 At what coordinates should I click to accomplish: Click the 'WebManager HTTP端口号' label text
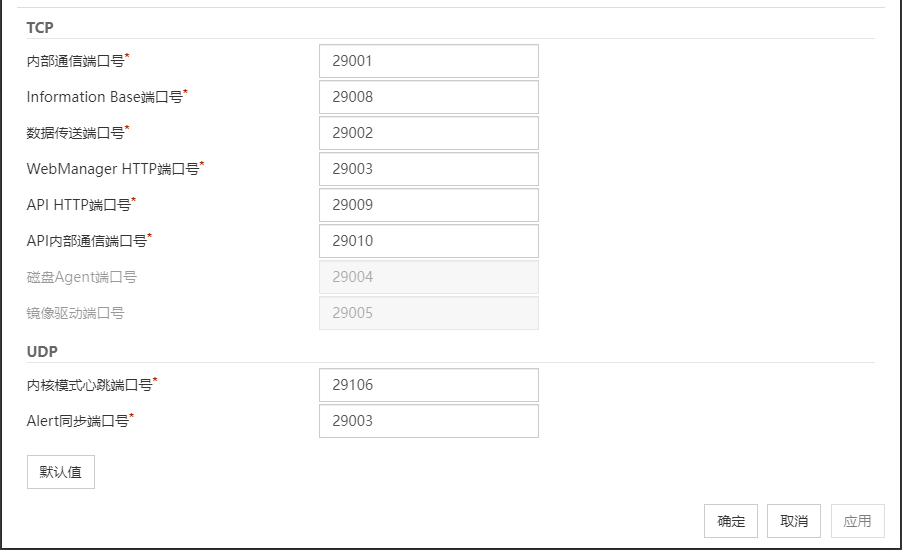pos(113,169)
